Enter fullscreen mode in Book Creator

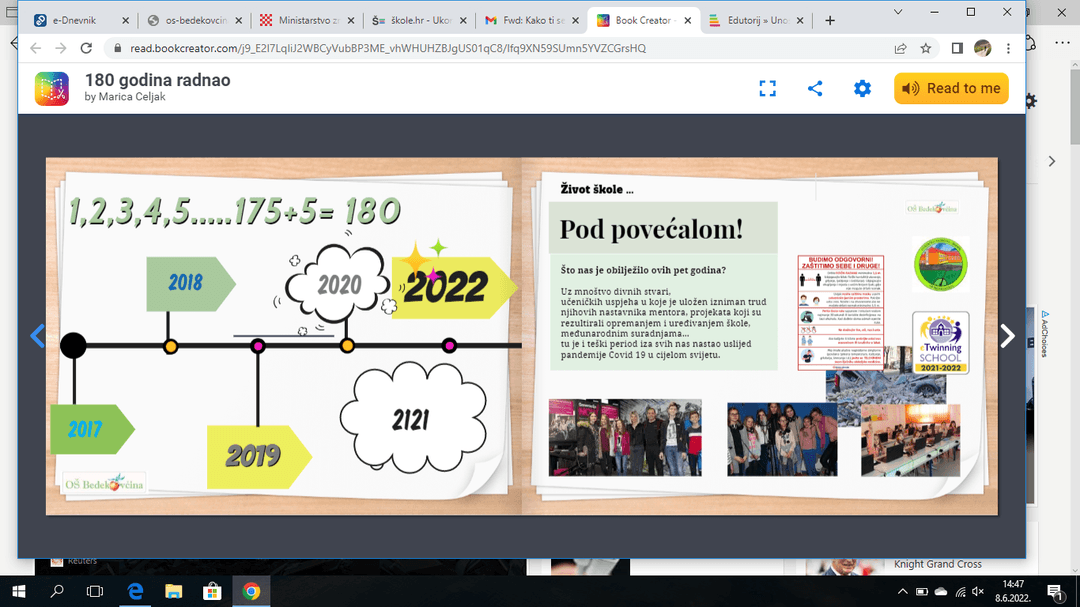[767, 88]
